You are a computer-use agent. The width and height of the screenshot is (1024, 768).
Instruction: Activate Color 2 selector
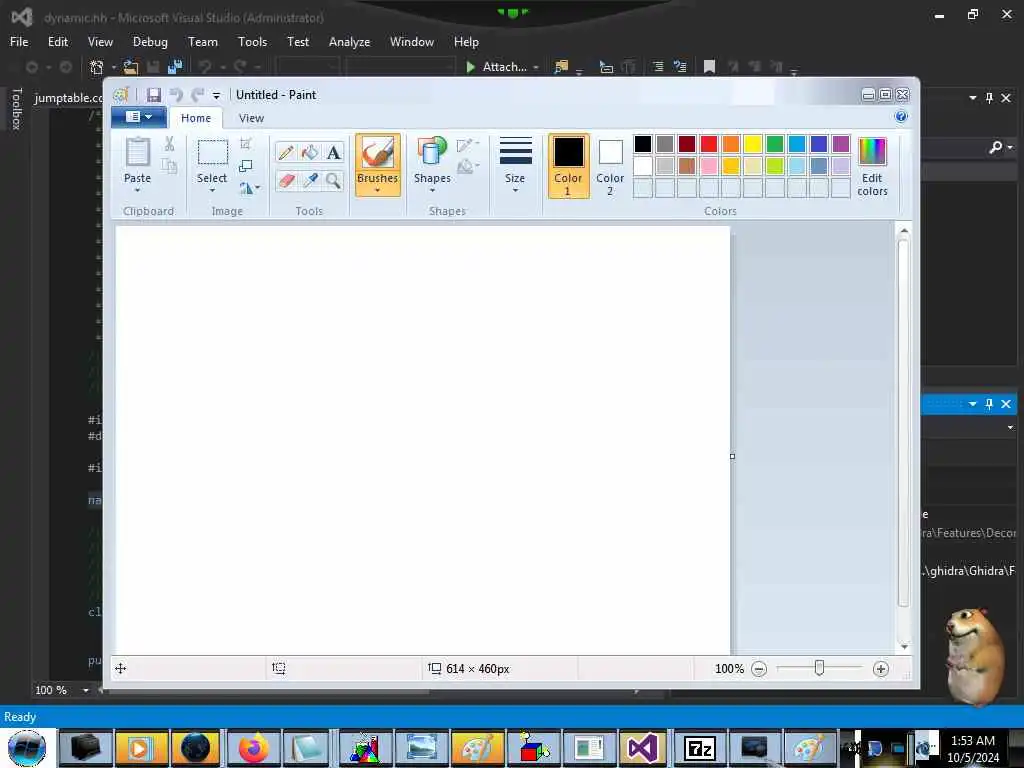(610, 166)
